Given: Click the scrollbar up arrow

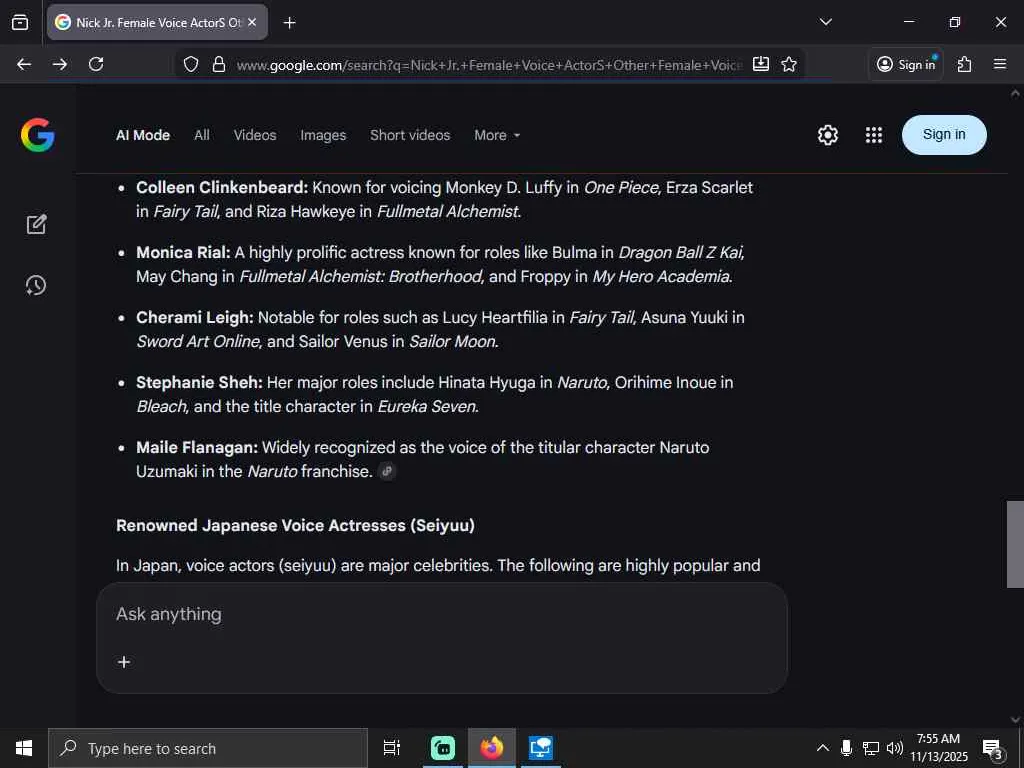Looking at the screenshot, I should tap(1015, 94).
